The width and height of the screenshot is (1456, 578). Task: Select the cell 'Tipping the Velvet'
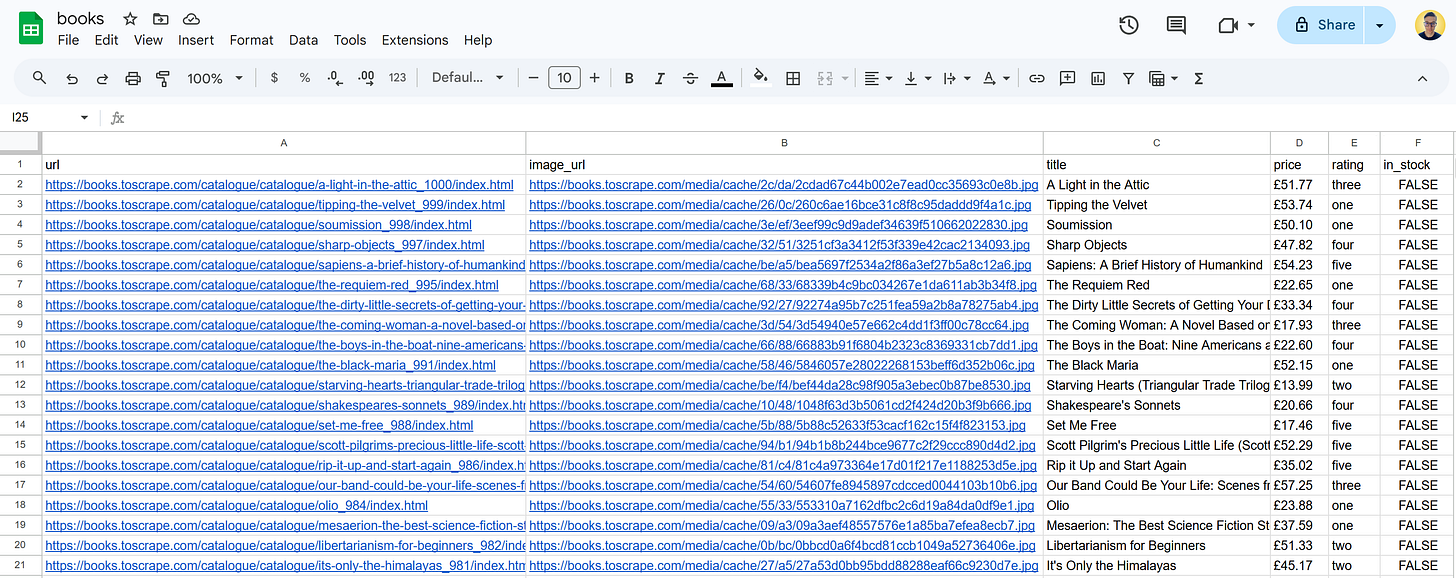click(1157, 205)
